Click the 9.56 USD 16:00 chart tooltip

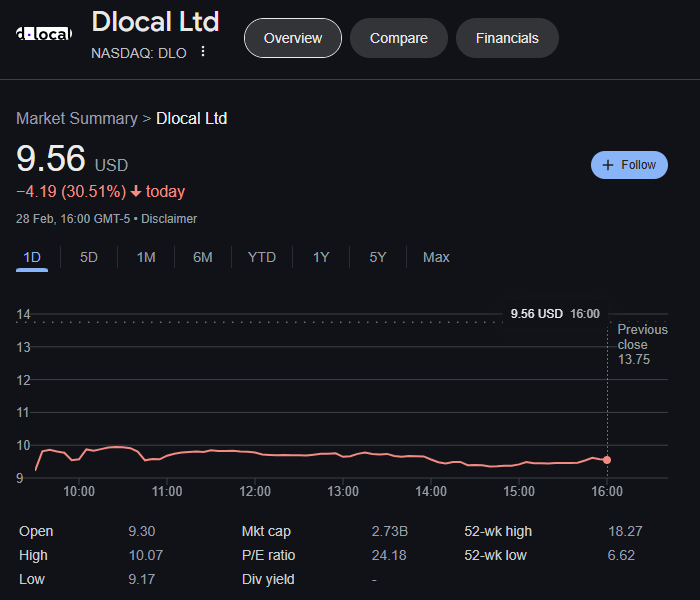(555, 314)
